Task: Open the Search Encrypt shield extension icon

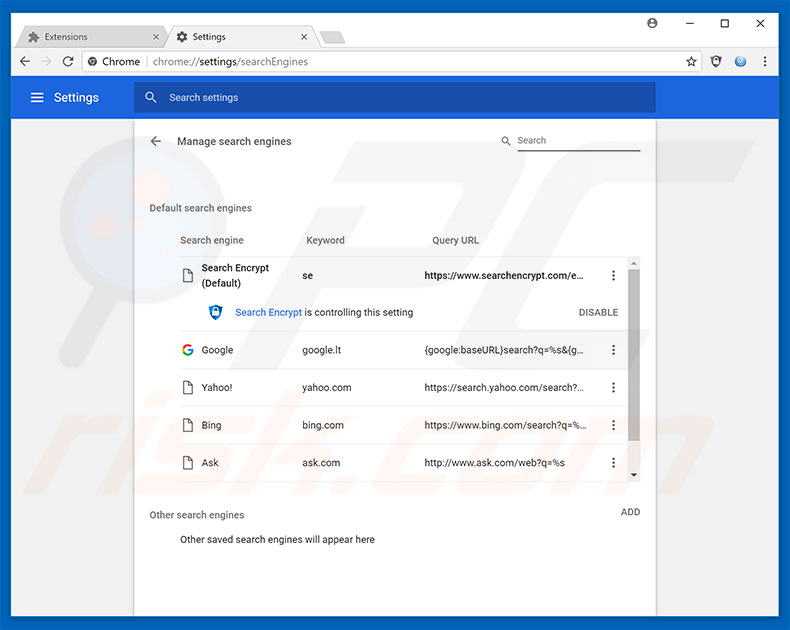Action: 716,61
